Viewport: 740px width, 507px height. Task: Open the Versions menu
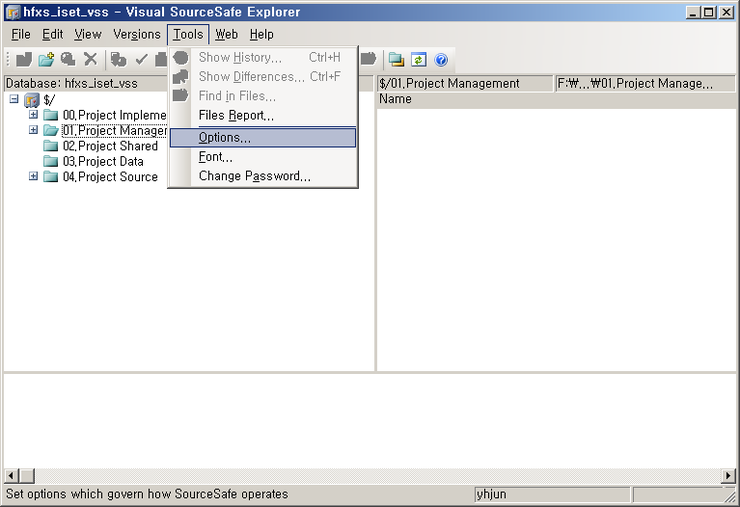point(136,34)
